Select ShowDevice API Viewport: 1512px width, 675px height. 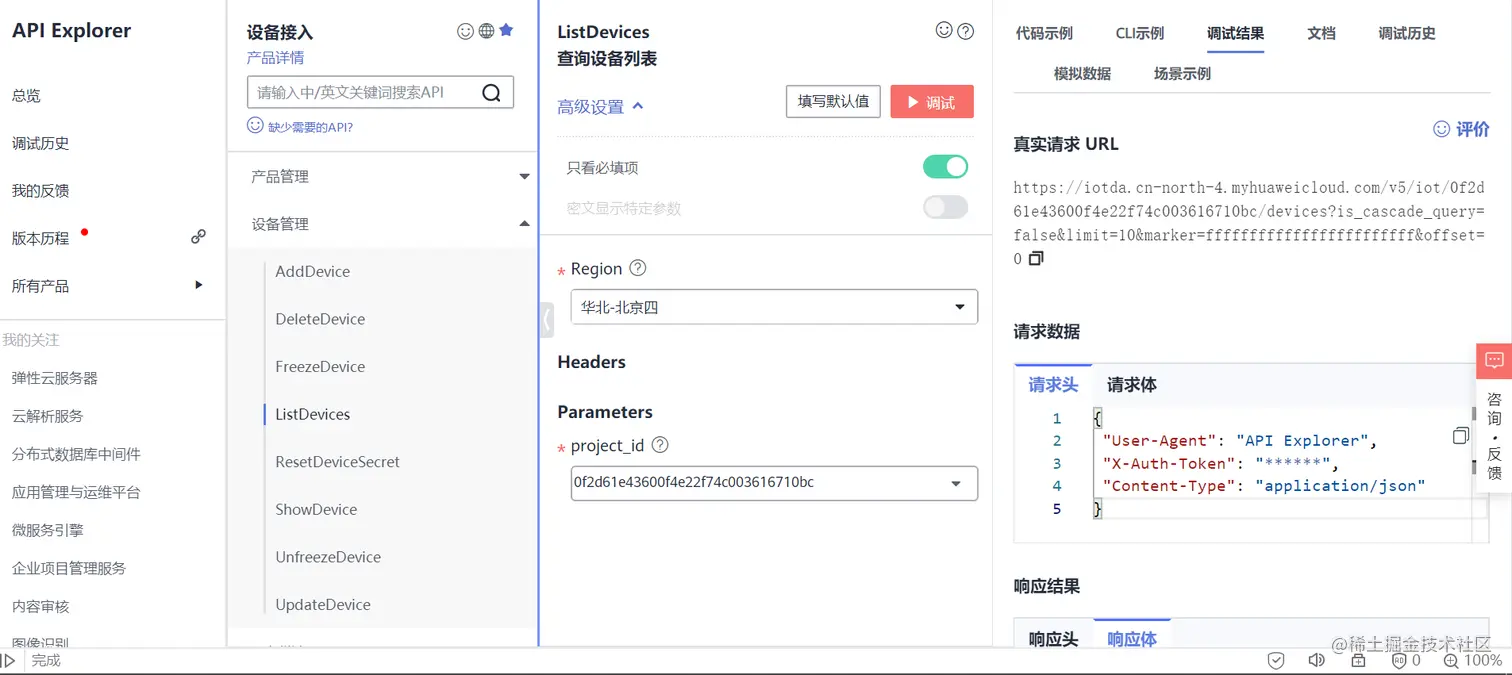316,509
